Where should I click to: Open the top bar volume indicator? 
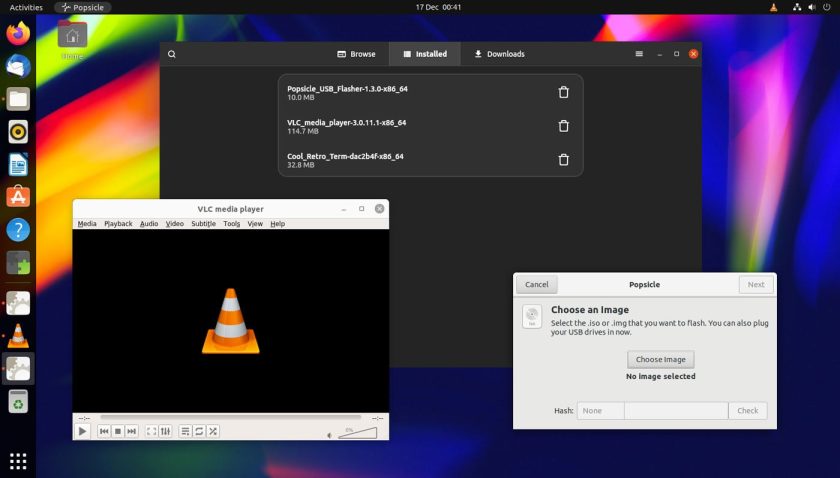coord(812,8)
